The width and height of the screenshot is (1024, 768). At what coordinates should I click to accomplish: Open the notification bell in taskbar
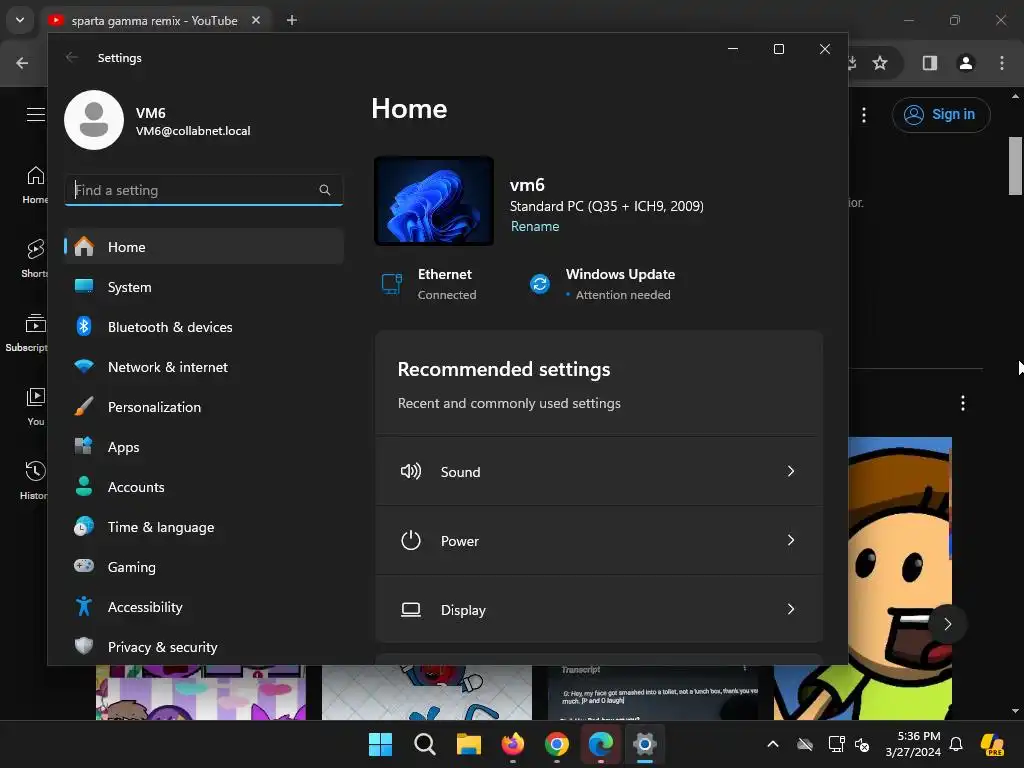coord(956,744)
